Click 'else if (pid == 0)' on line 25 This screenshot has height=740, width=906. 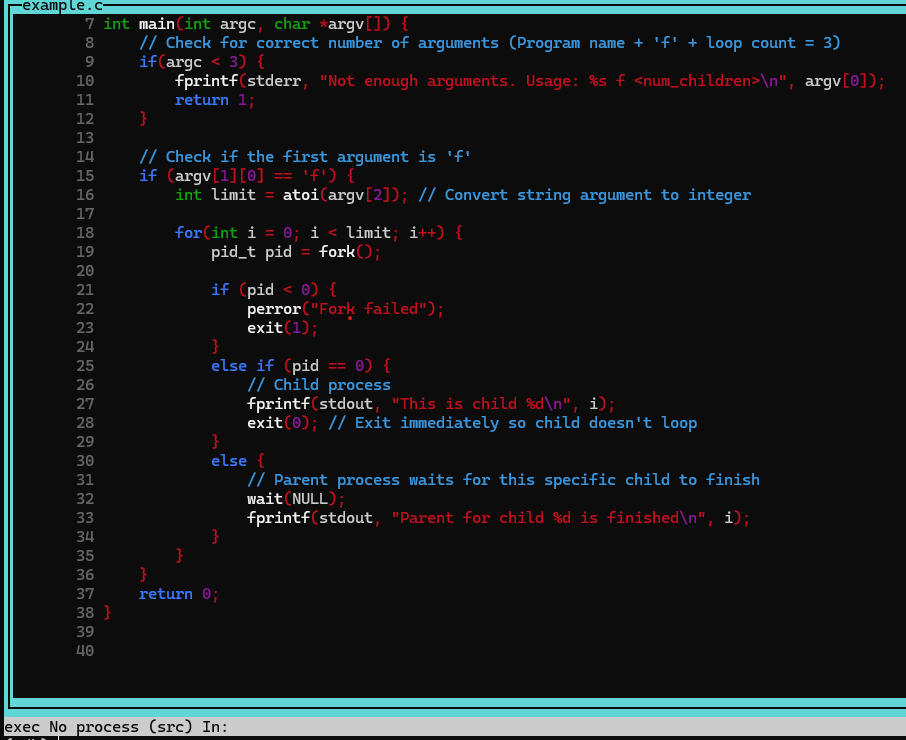(x=292, y=366)
